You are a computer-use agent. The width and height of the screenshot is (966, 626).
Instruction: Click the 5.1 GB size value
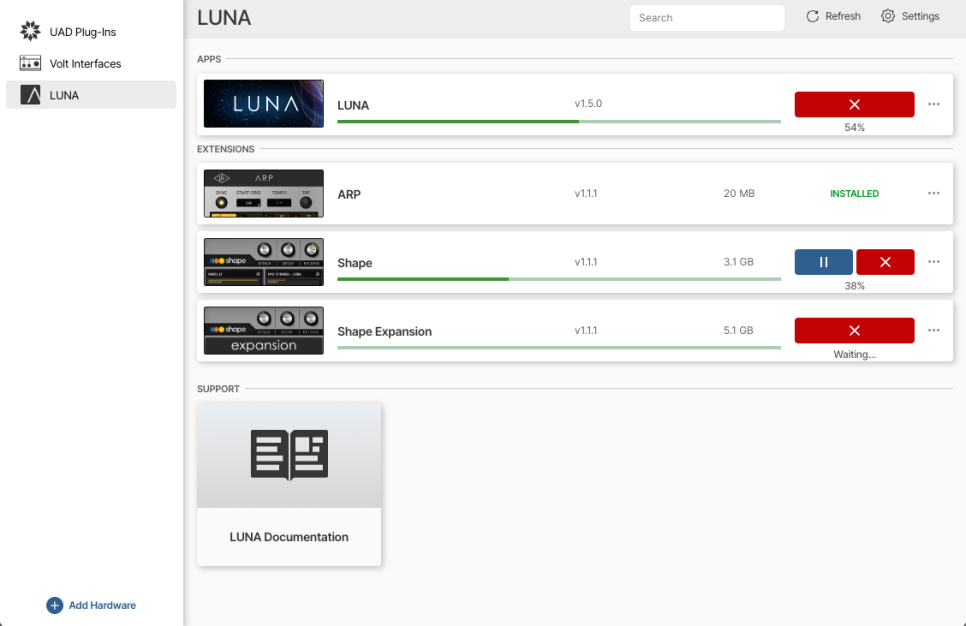738,330
